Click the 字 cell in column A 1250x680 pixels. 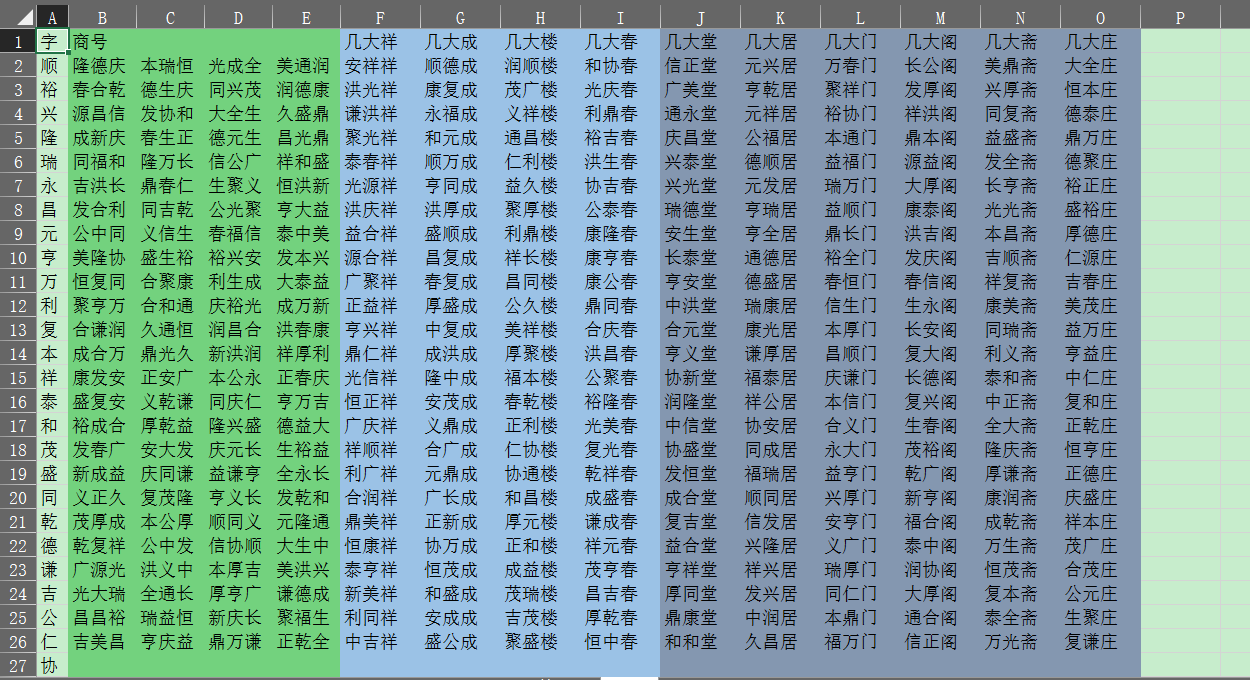click(52, 42)
